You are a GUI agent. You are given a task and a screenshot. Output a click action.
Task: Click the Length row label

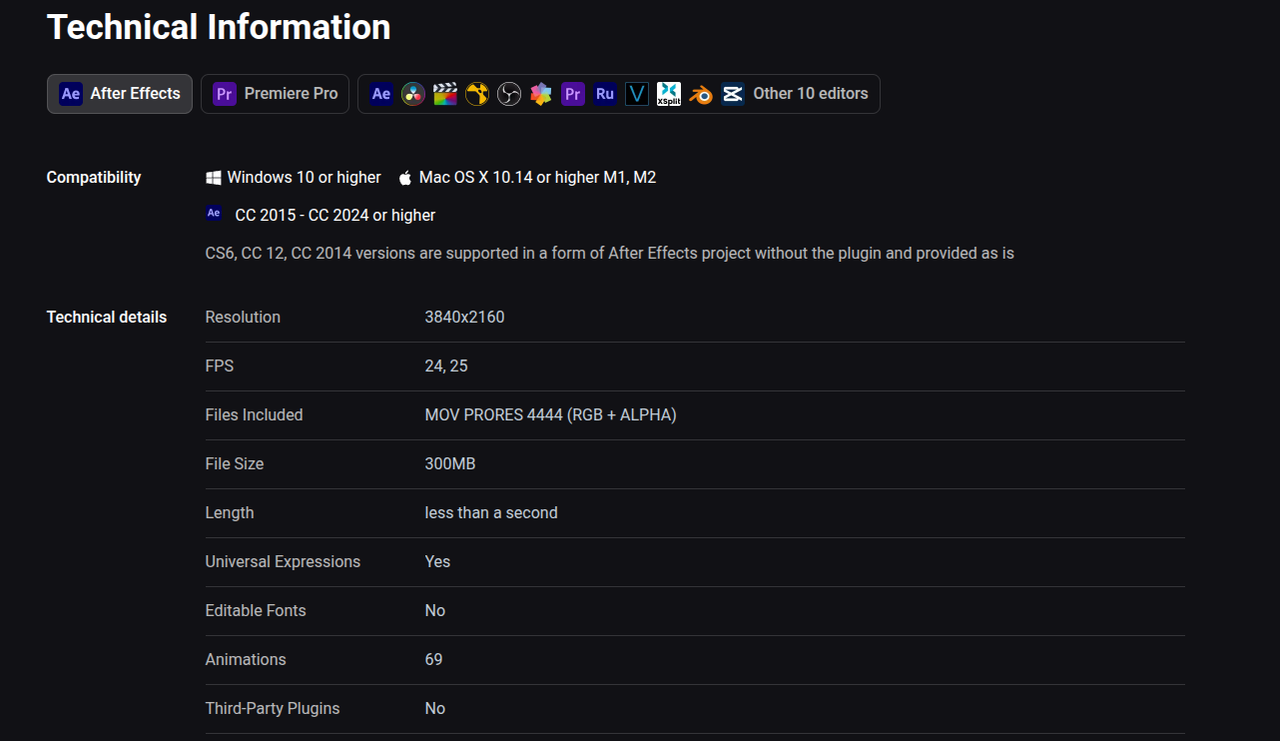point(230,513)
